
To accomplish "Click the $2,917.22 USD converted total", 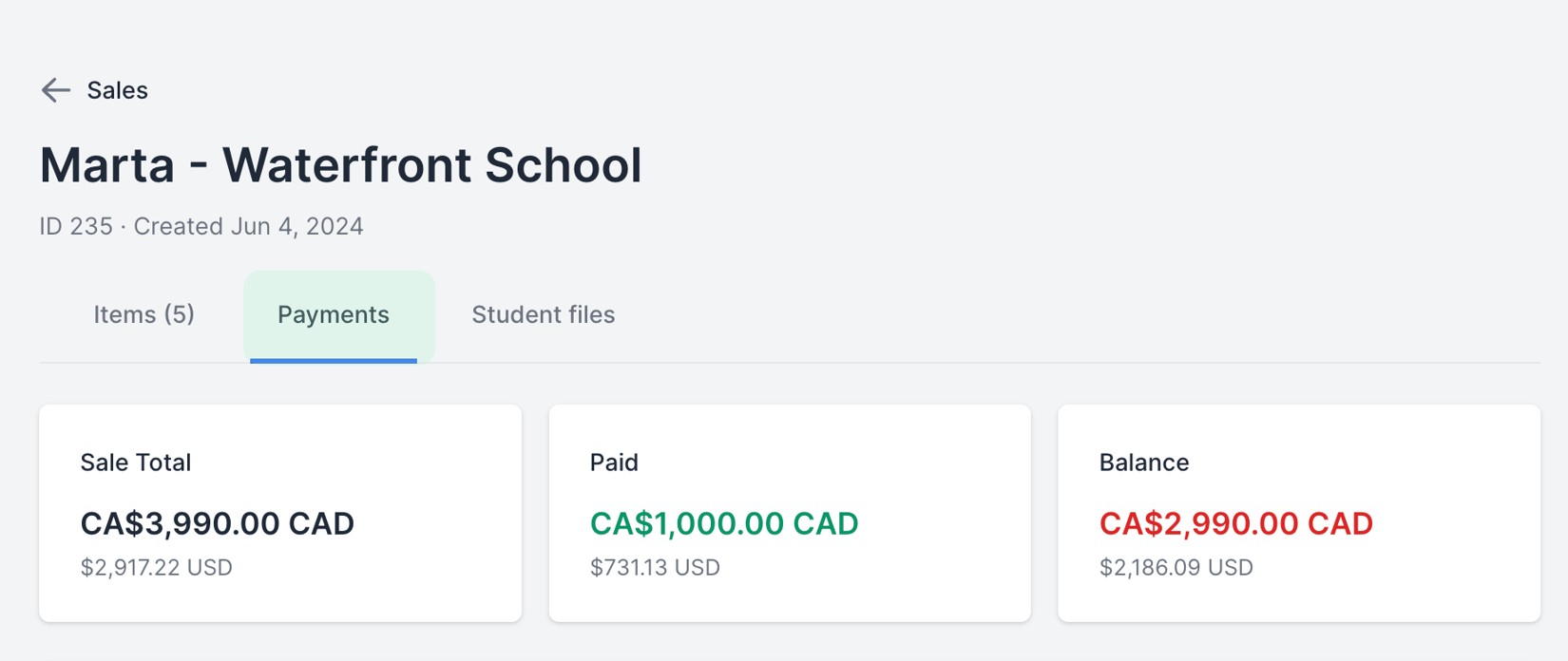I will coord(156,567).
